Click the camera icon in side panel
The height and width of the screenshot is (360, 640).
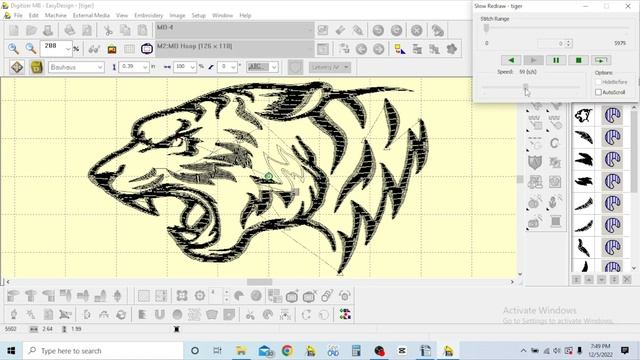[x=534, y=222]
